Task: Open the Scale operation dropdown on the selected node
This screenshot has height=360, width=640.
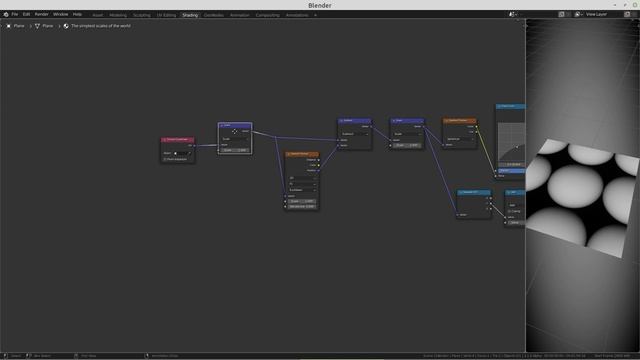Action: (235, 139)
